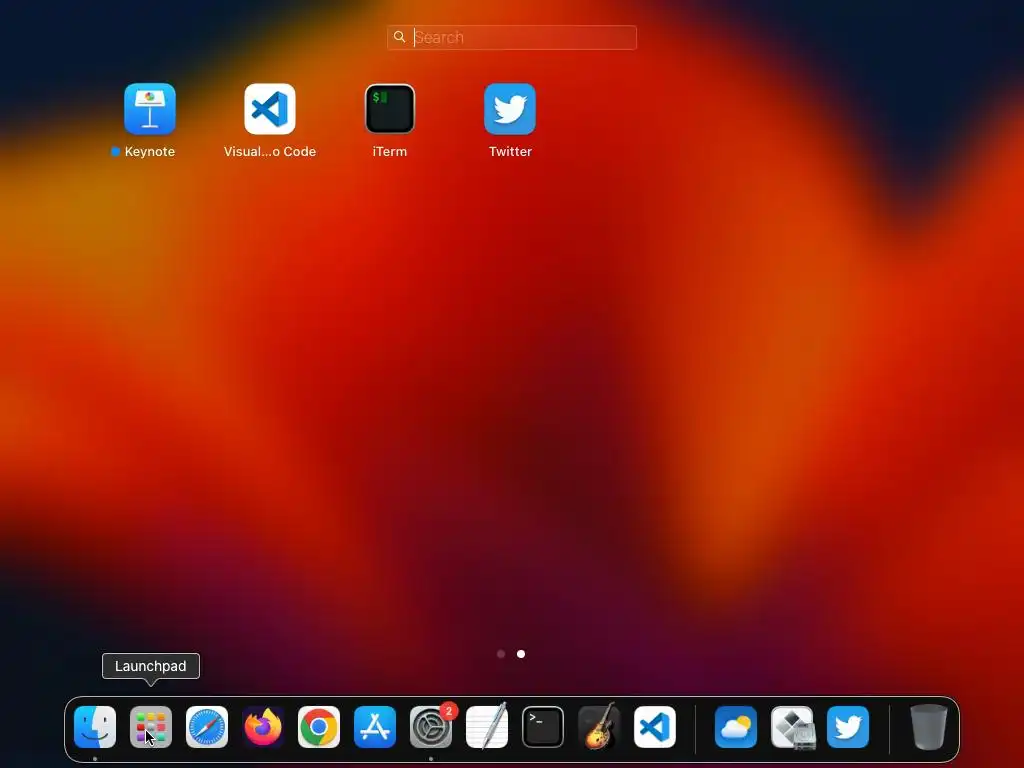Click the magnifying glass in the search field
The height and width of the screenshot is (768, 1024).
[x=400, y=37]
